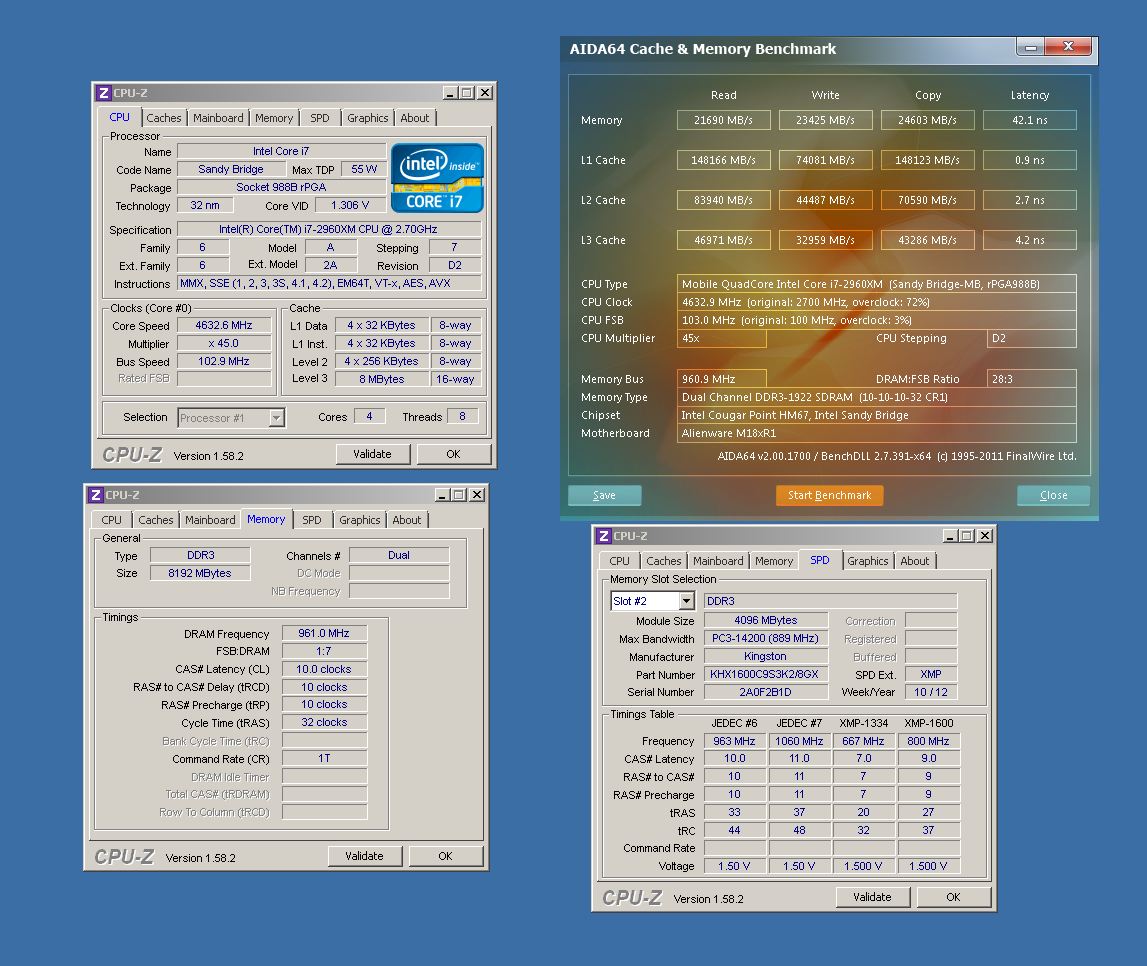Click the Manufacturer value Kingston
Screen dimensions: 1147x966
765,657
